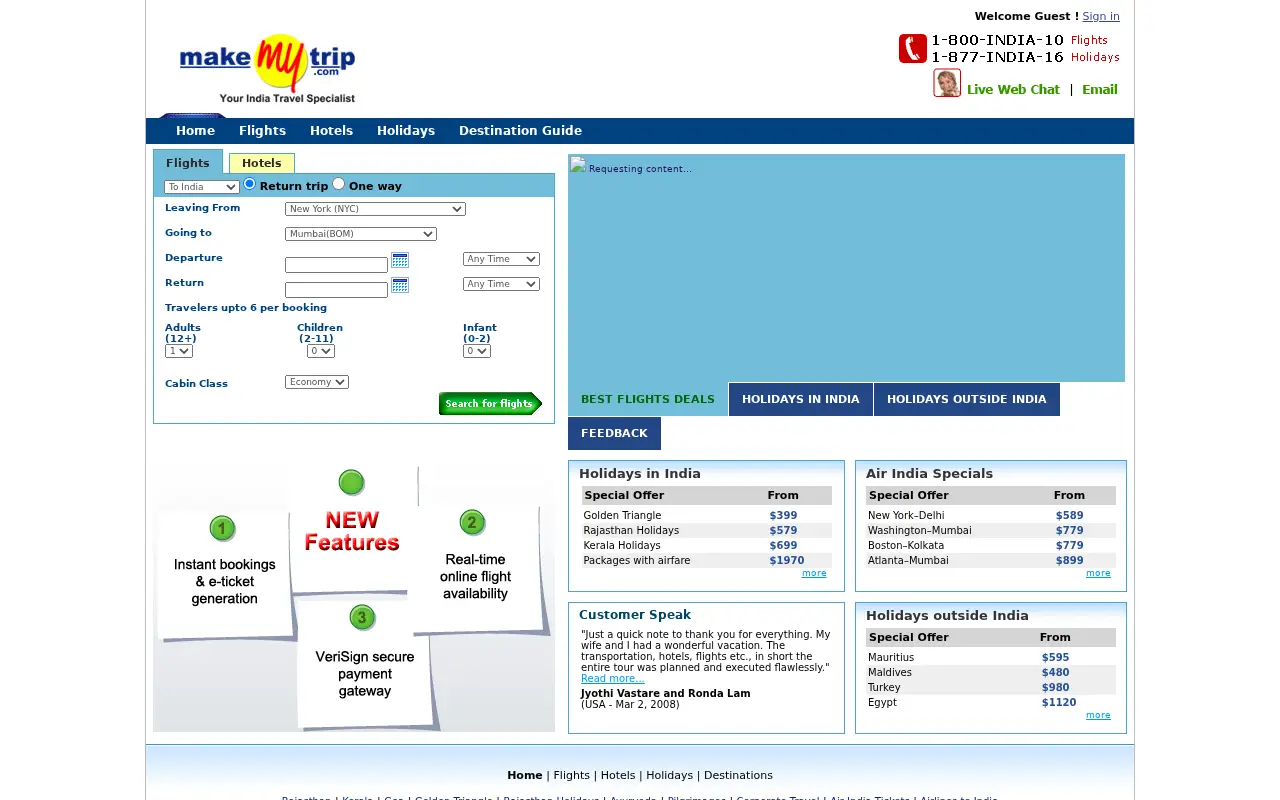This screenshot has height=800, width=1280.
Task: Expand the Leaving From New York dropdown
Action: click(375, 209)
